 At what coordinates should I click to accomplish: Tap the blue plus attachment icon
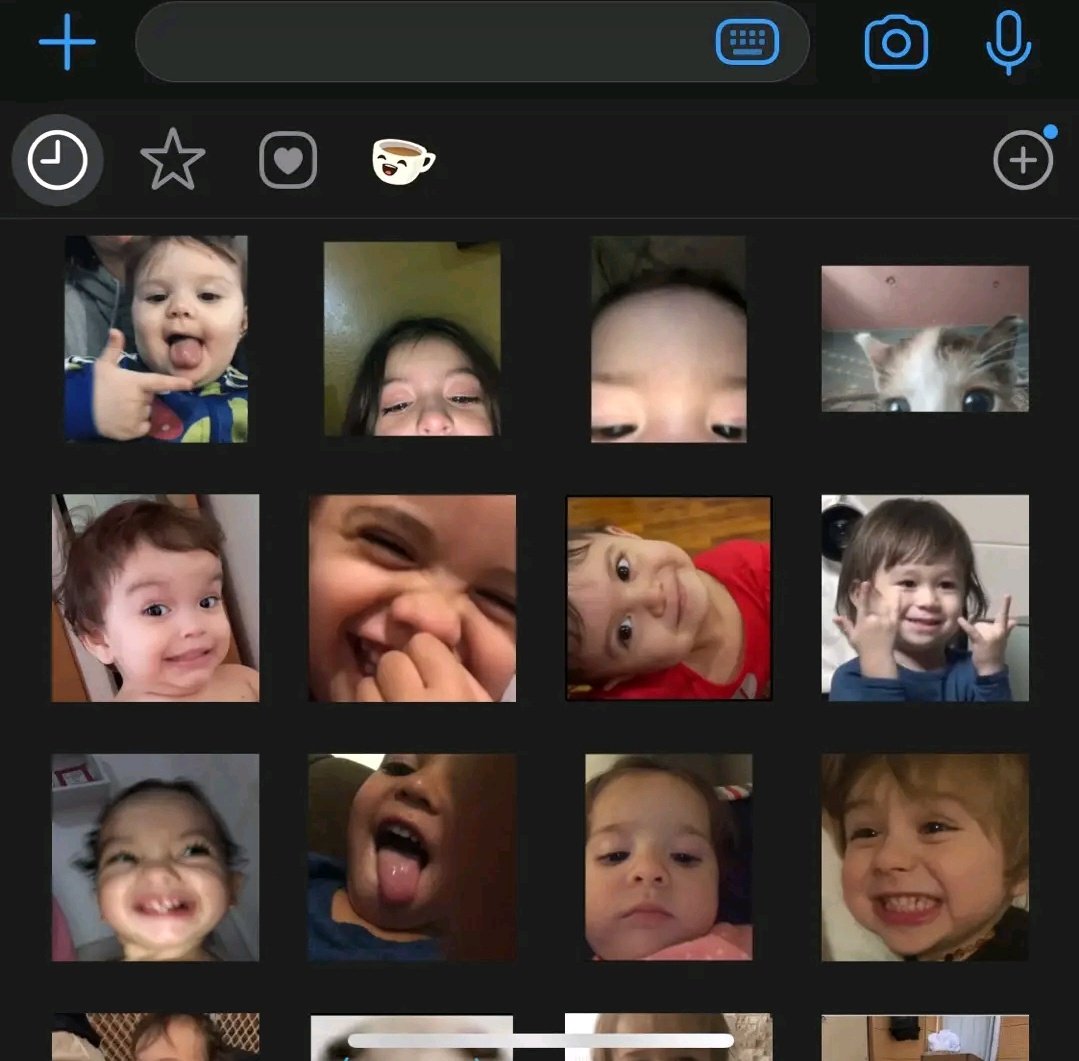(67, 43)
